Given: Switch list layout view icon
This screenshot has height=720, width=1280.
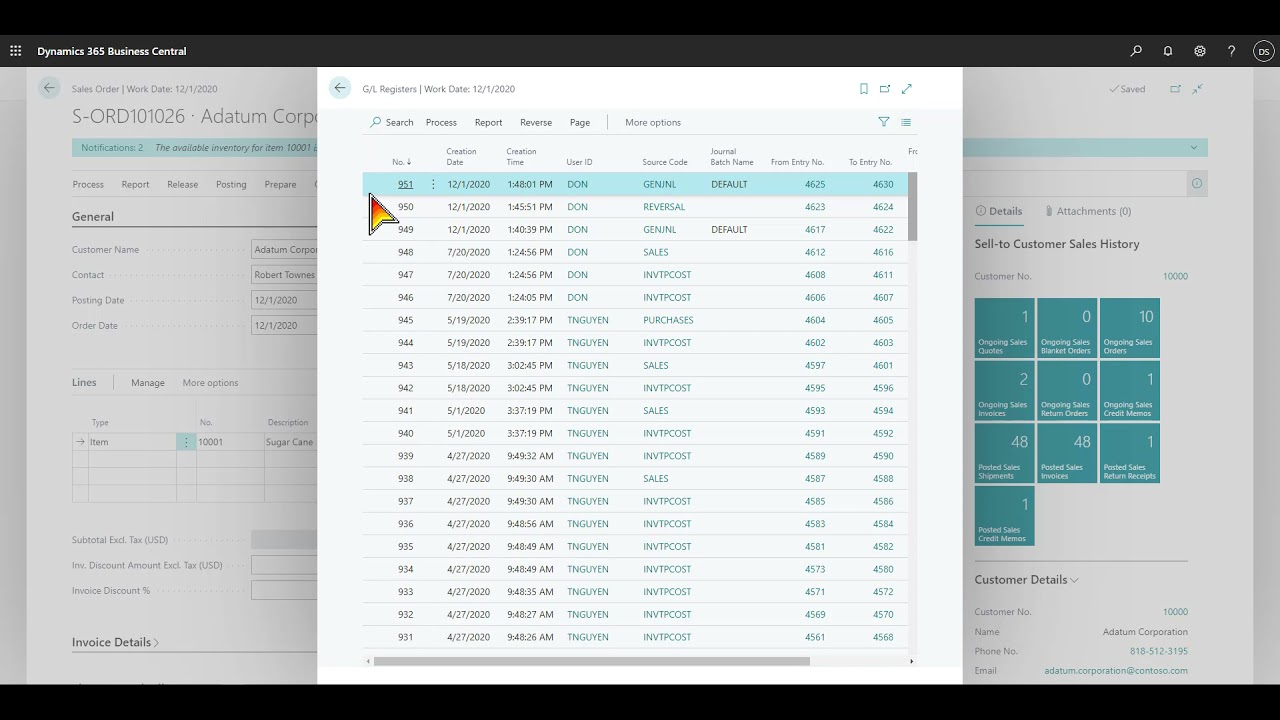Looking at the screenshot, I should tap(906, 122).
